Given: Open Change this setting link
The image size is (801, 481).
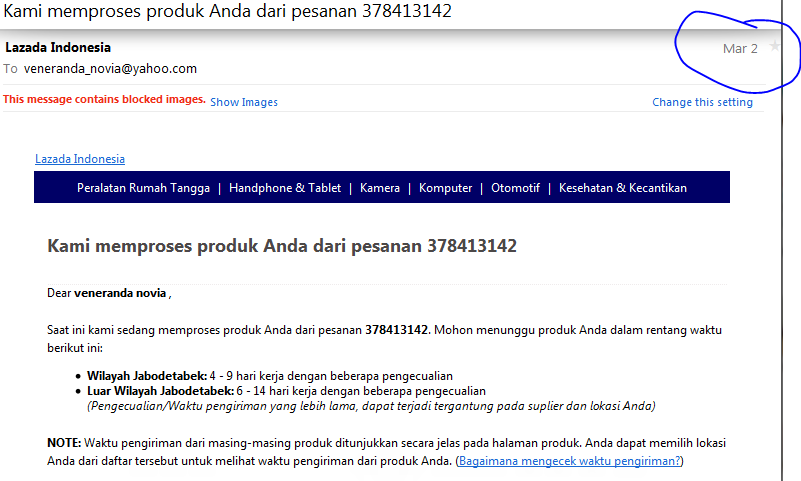Looking at the screenshot, I should [x=702, y=102].
